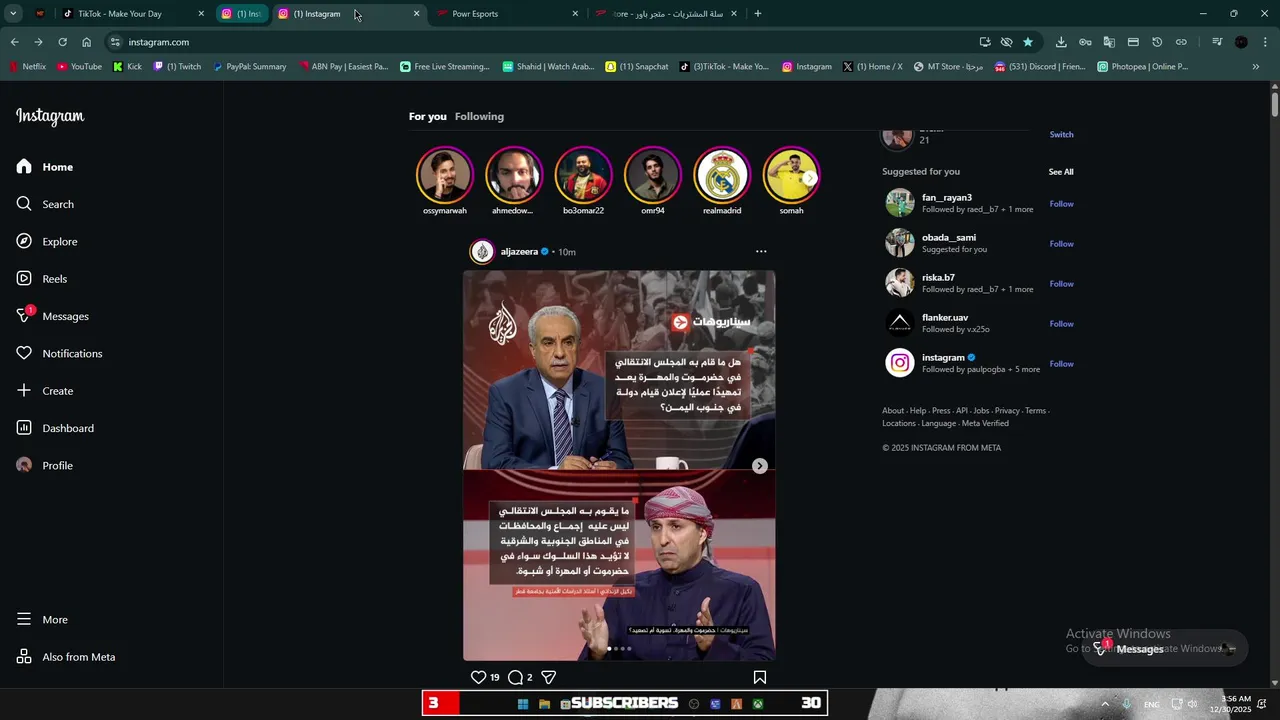1280x720 pixels.
Task: Click the browser home button
Action: click(86, 42)
